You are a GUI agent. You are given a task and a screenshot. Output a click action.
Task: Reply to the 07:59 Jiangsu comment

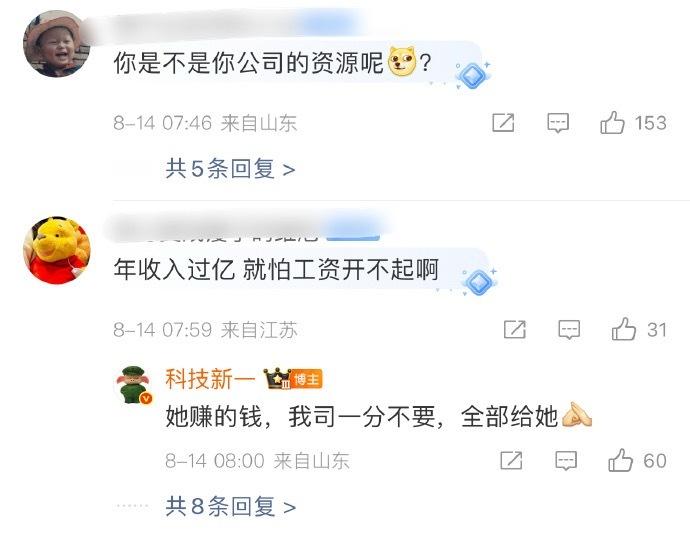[569, 329]
